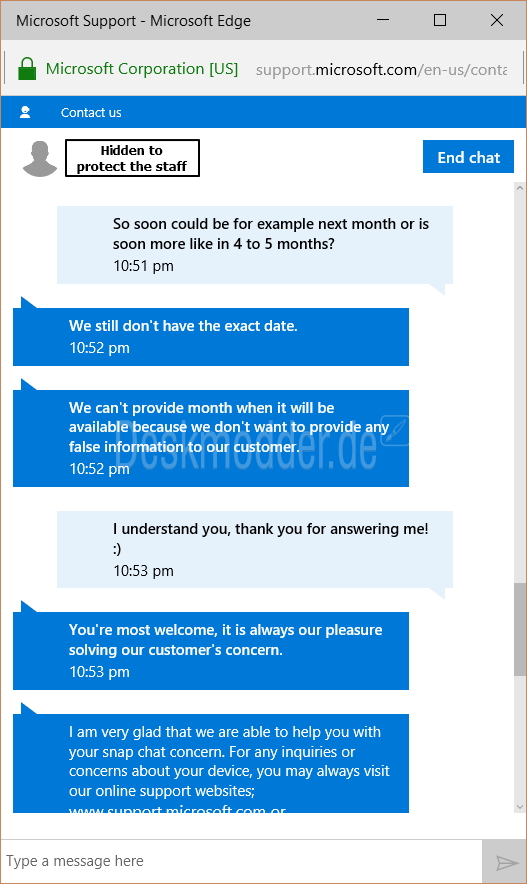Focus the 'Type a message here' field
This screenshot has height=884, width=527.
coord(241,861)
